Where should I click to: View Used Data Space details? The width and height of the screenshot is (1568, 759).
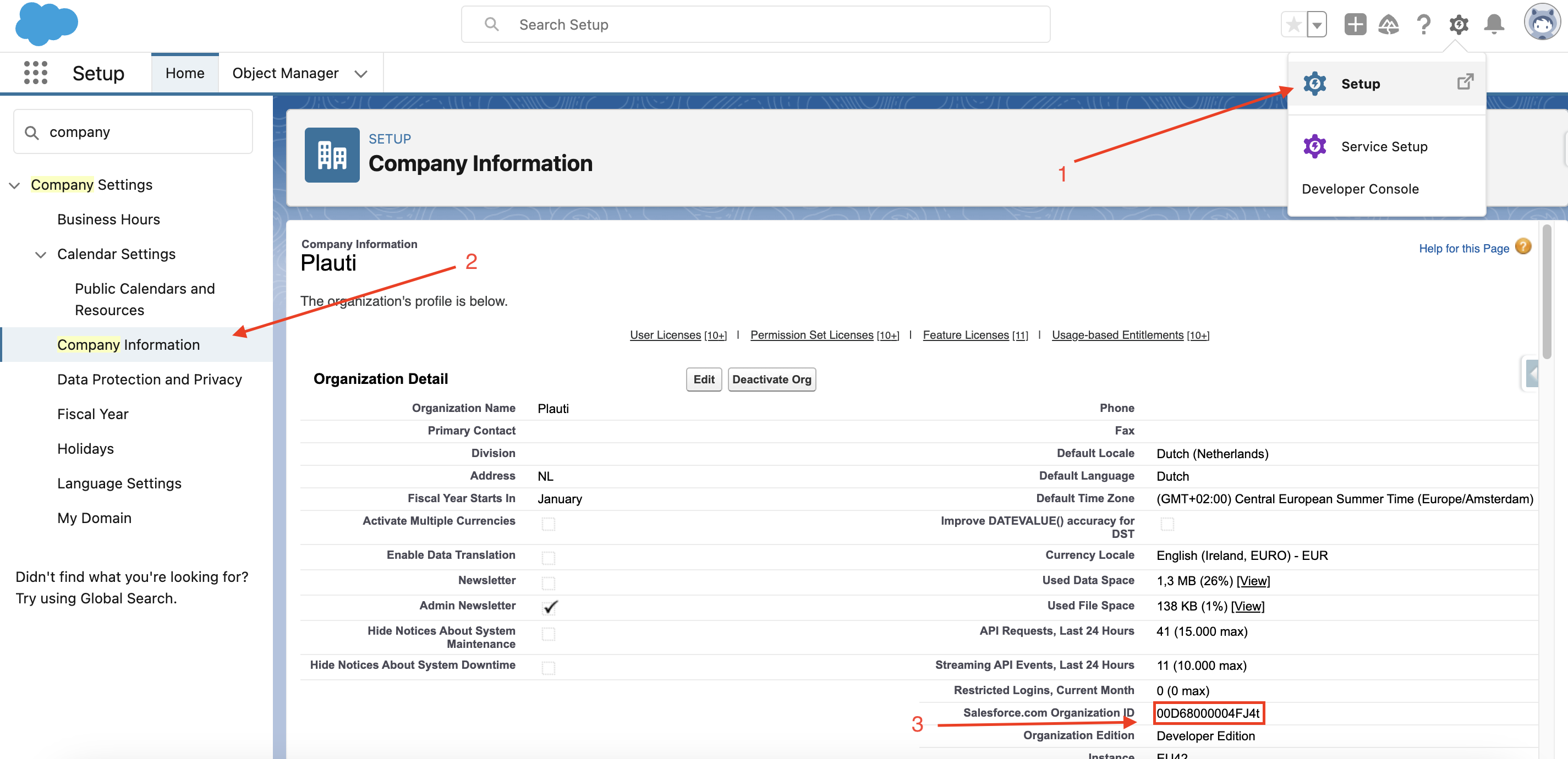tap(1253, 581)
